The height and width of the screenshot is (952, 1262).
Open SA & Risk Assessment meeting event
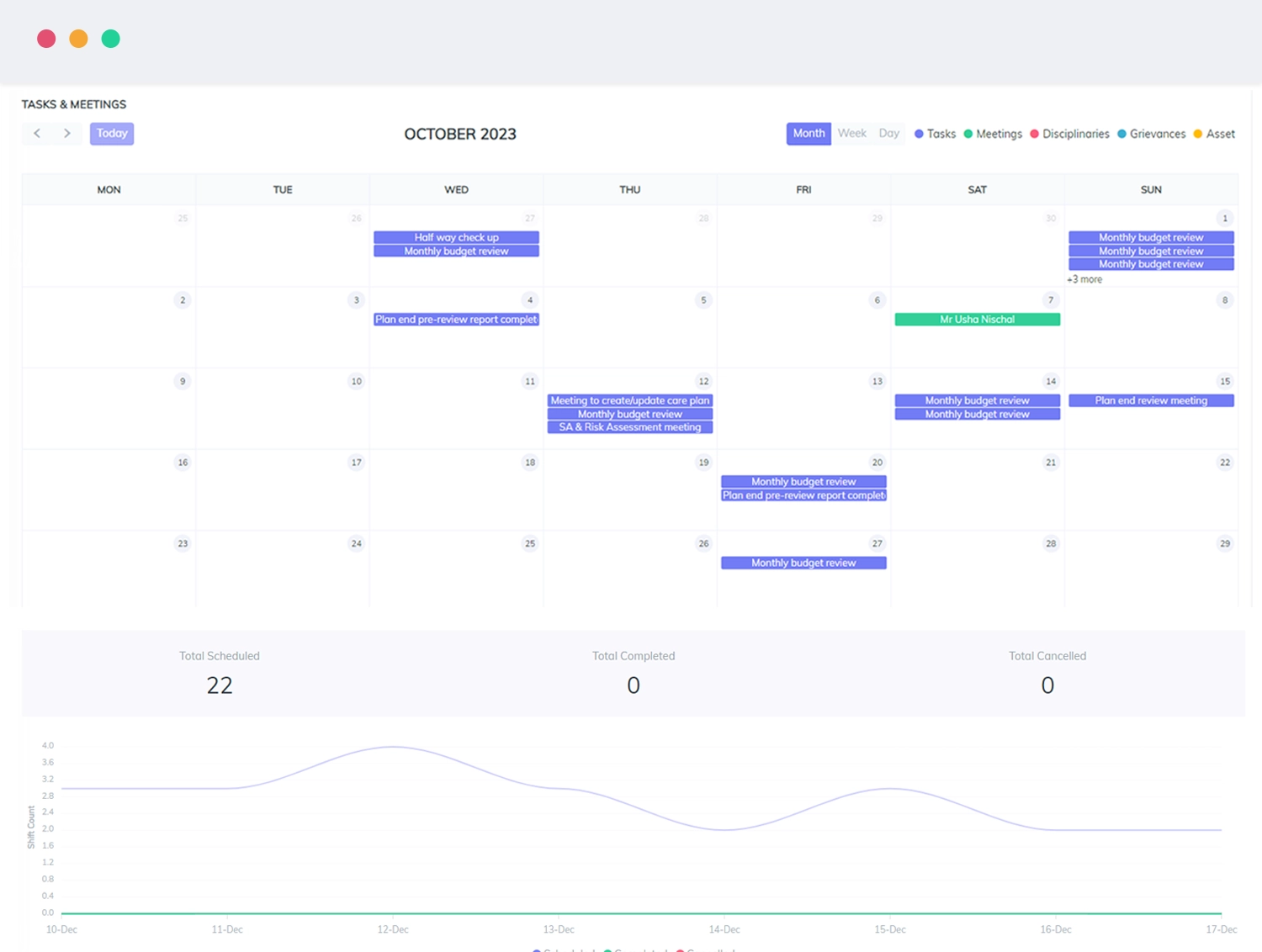pos(629,427)
